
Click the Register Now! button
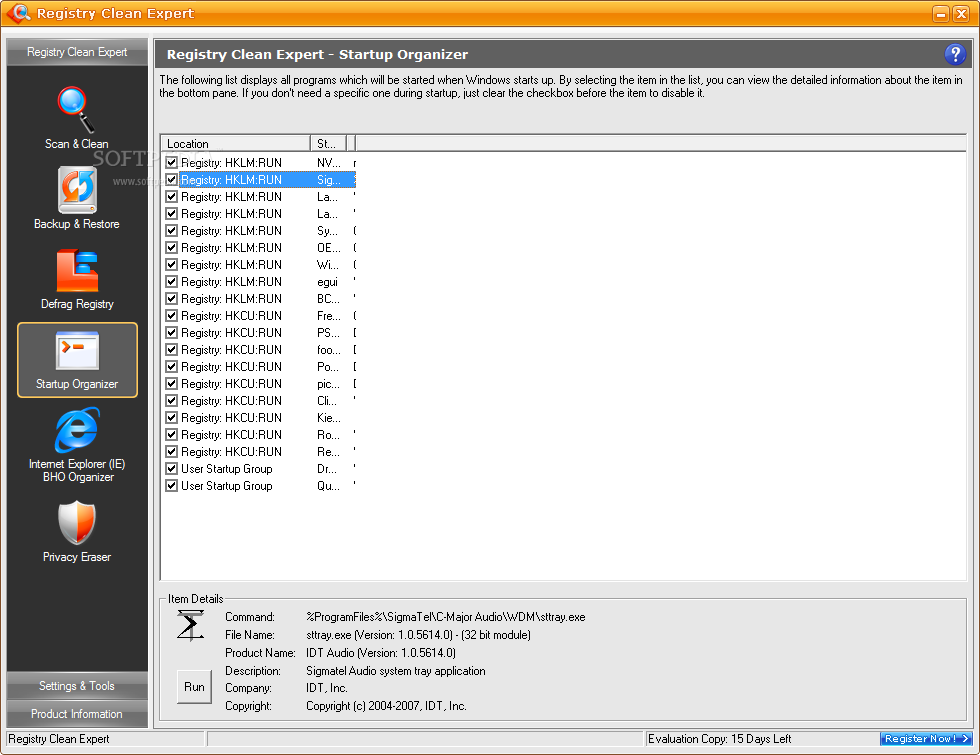point(926,739)
